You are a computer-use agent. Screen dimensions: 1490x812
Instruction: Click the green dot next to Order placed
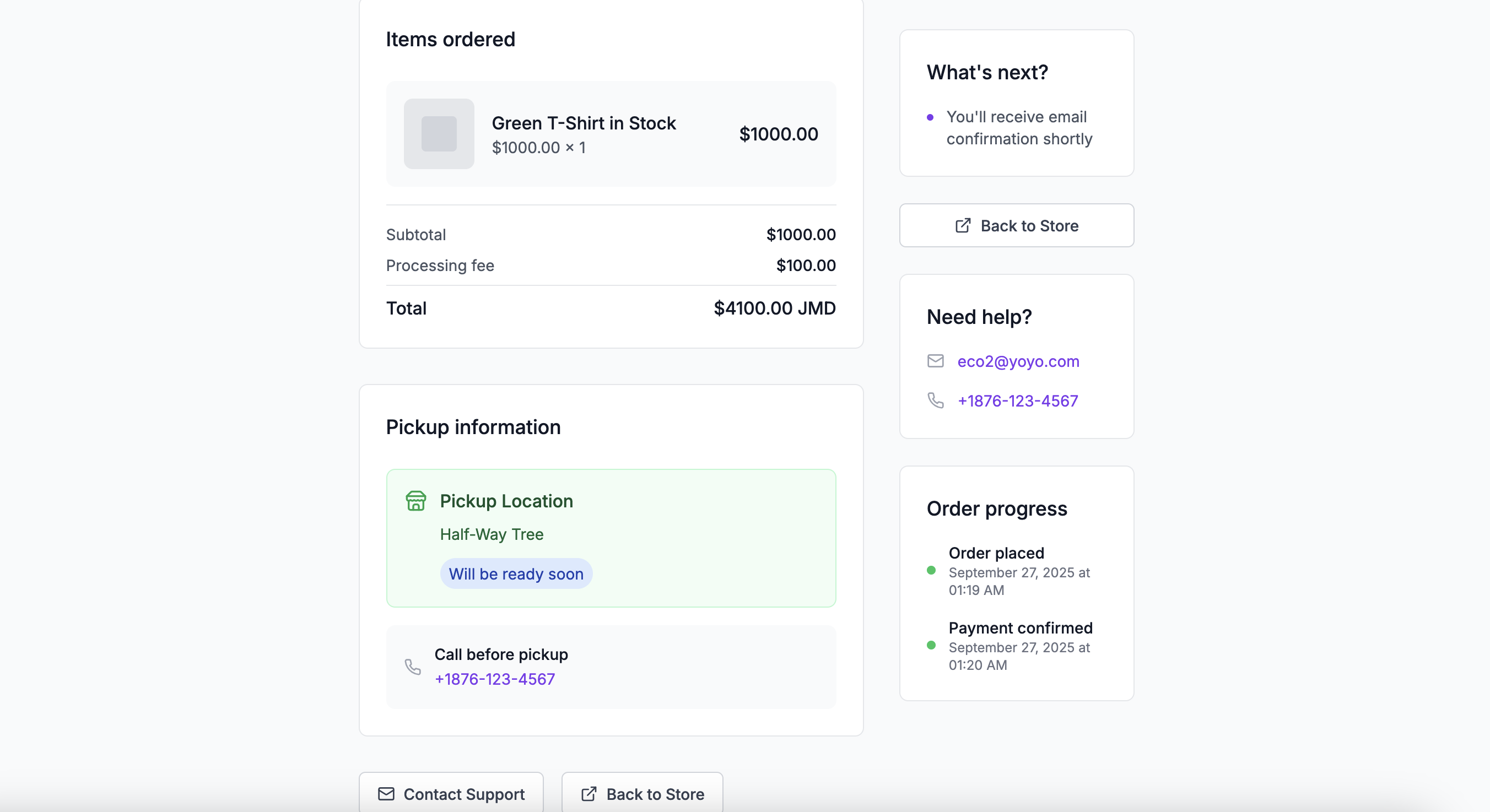[x=931, y=570]
